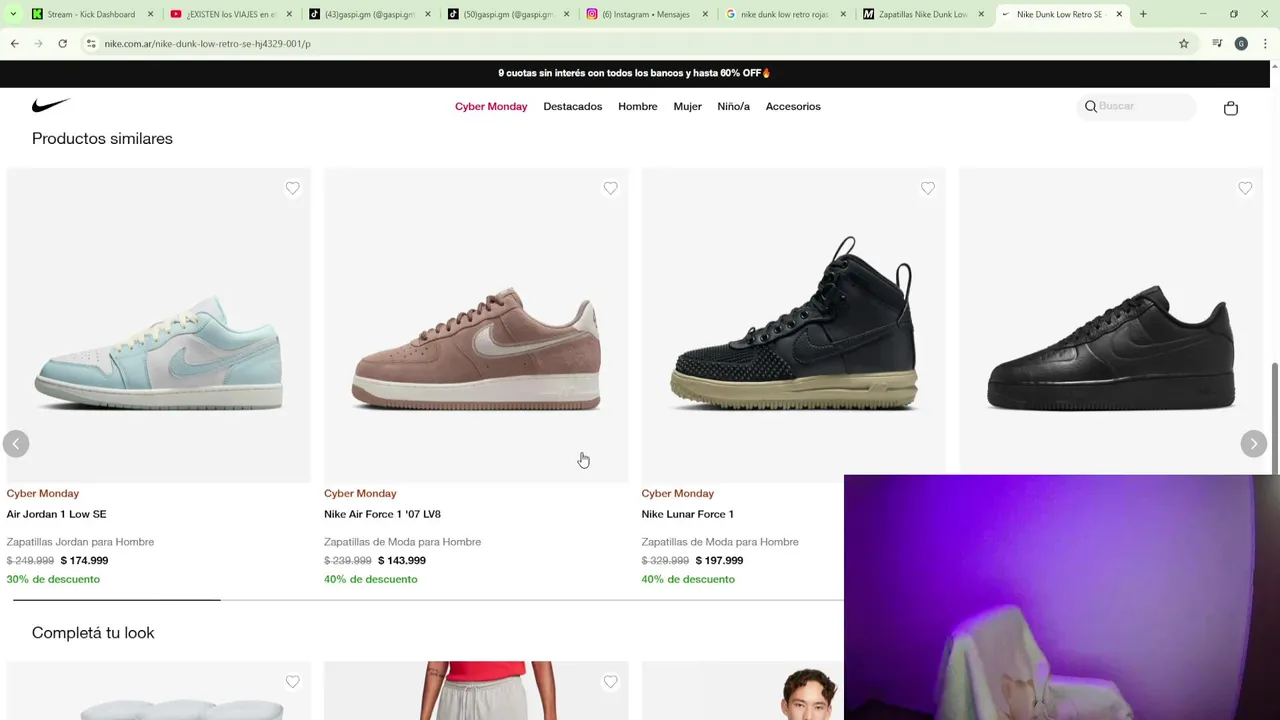Click 'Zapatillas Jordan para Hombre' text

tap(80, 542)
